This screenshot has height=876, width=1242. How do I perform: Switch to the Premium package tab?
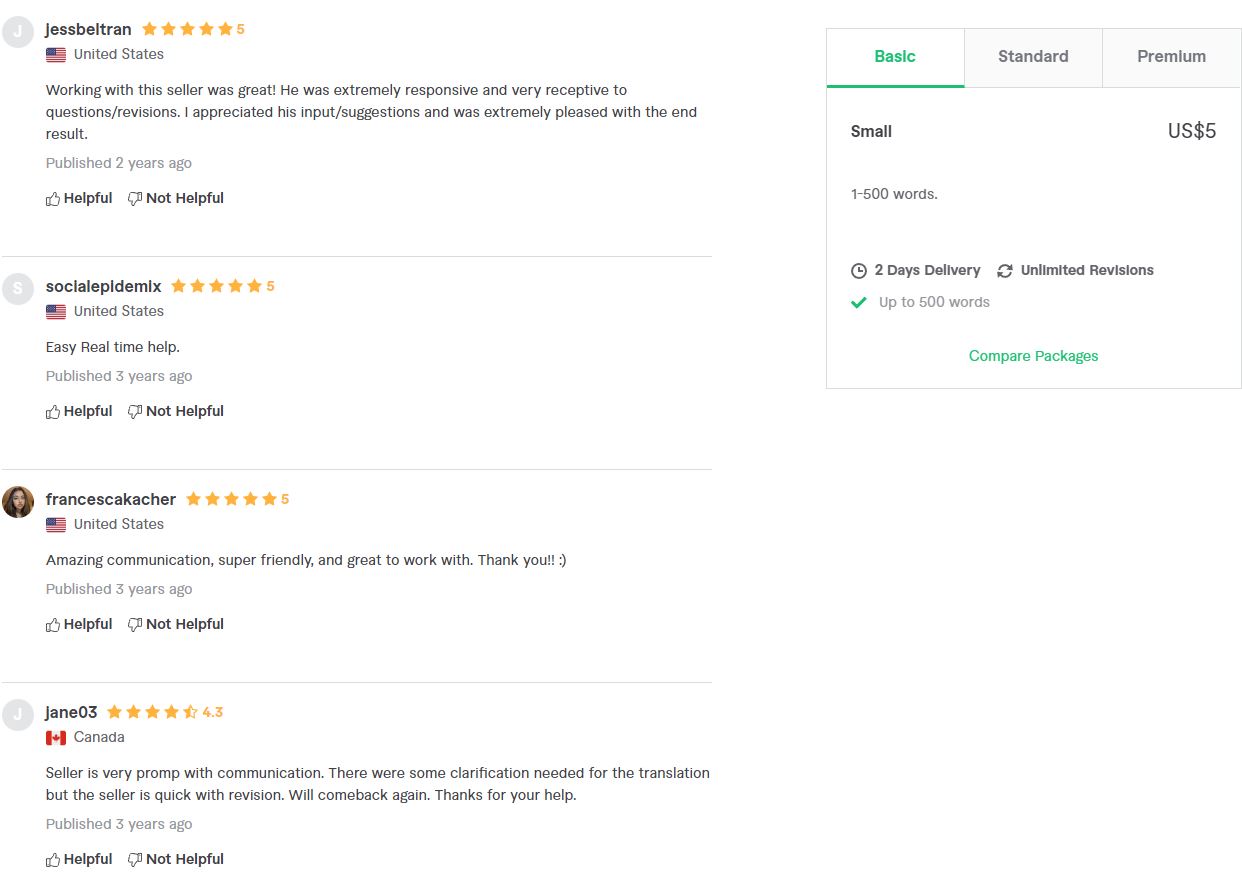(x=1171, y=57)
